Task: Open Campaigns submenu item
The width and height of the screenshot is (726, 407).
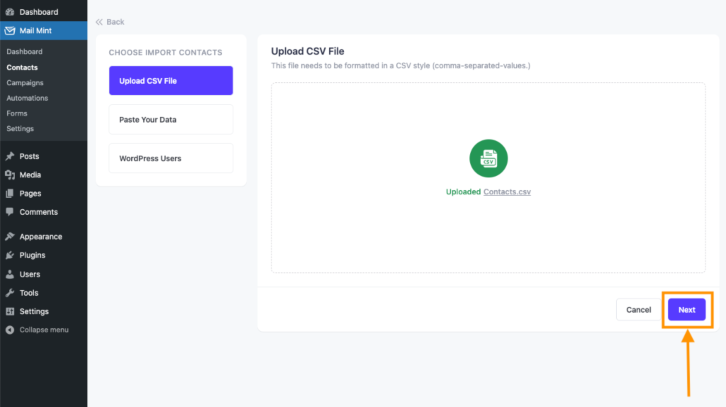Action: click(x=25, y=82)
